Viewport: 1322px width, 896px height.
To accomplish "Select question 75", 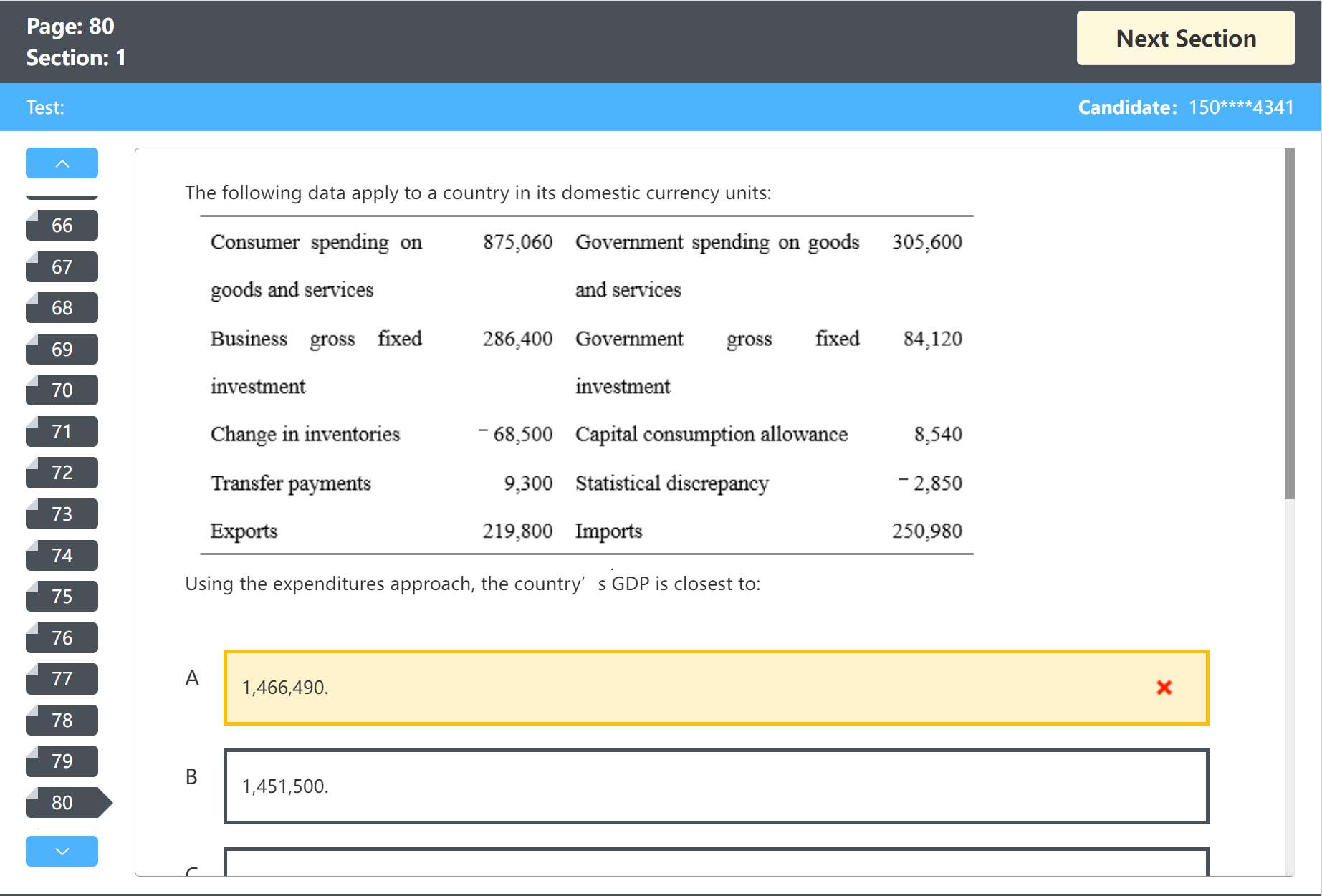I will pos(62,597).
